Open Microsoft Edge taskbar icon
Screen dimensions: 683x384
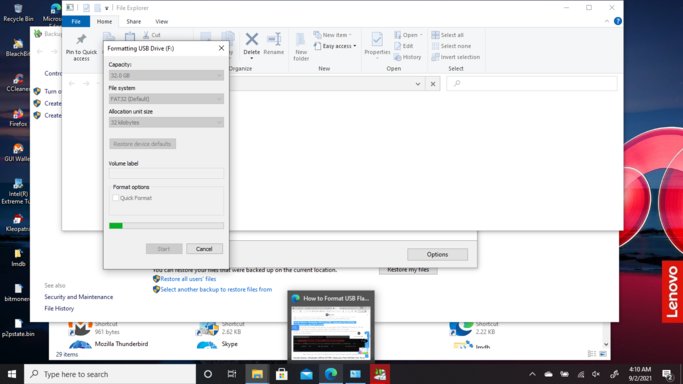click(331, 374)
